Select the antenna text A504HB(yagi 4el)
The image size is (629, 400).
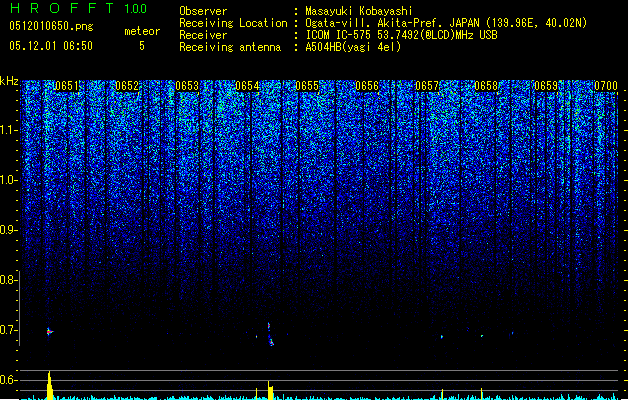pyautogui.click(x=353, y=47)
